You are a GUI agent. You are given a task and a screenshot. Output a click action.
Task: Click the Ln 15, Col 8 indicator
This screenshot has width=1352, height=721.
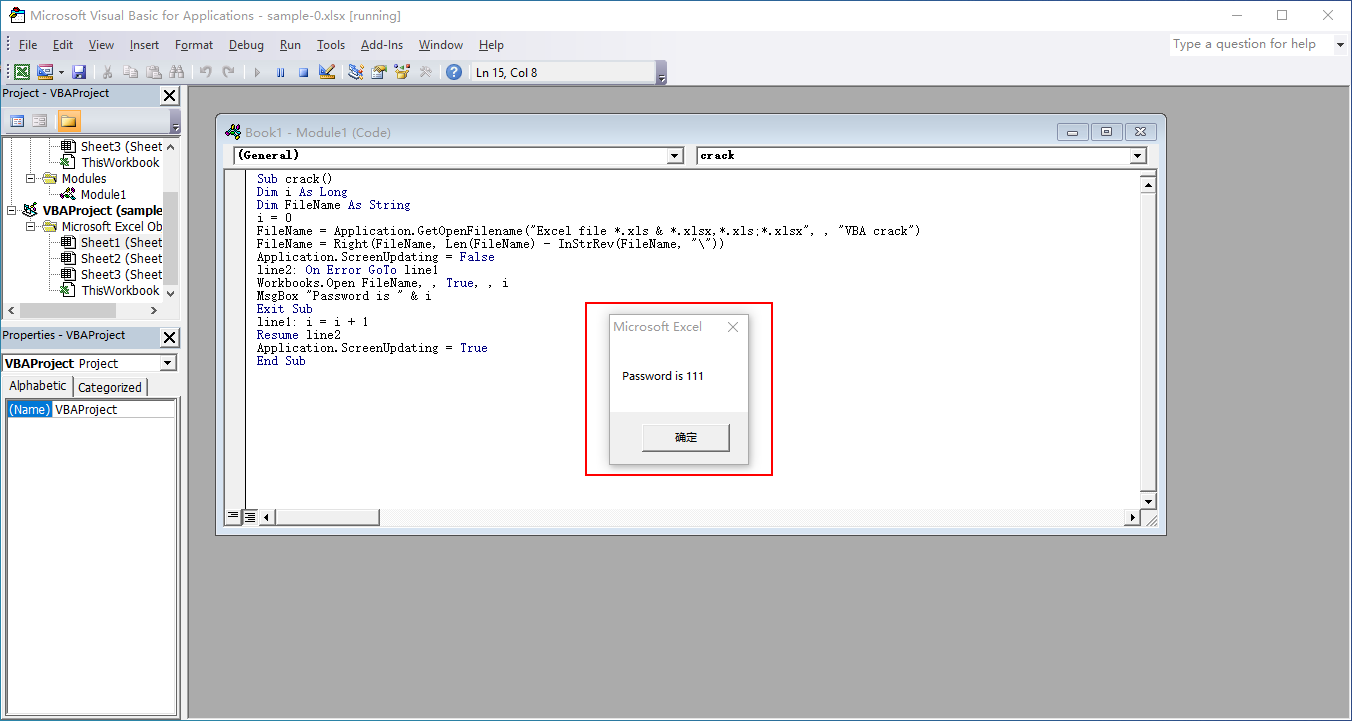point(563,72)
